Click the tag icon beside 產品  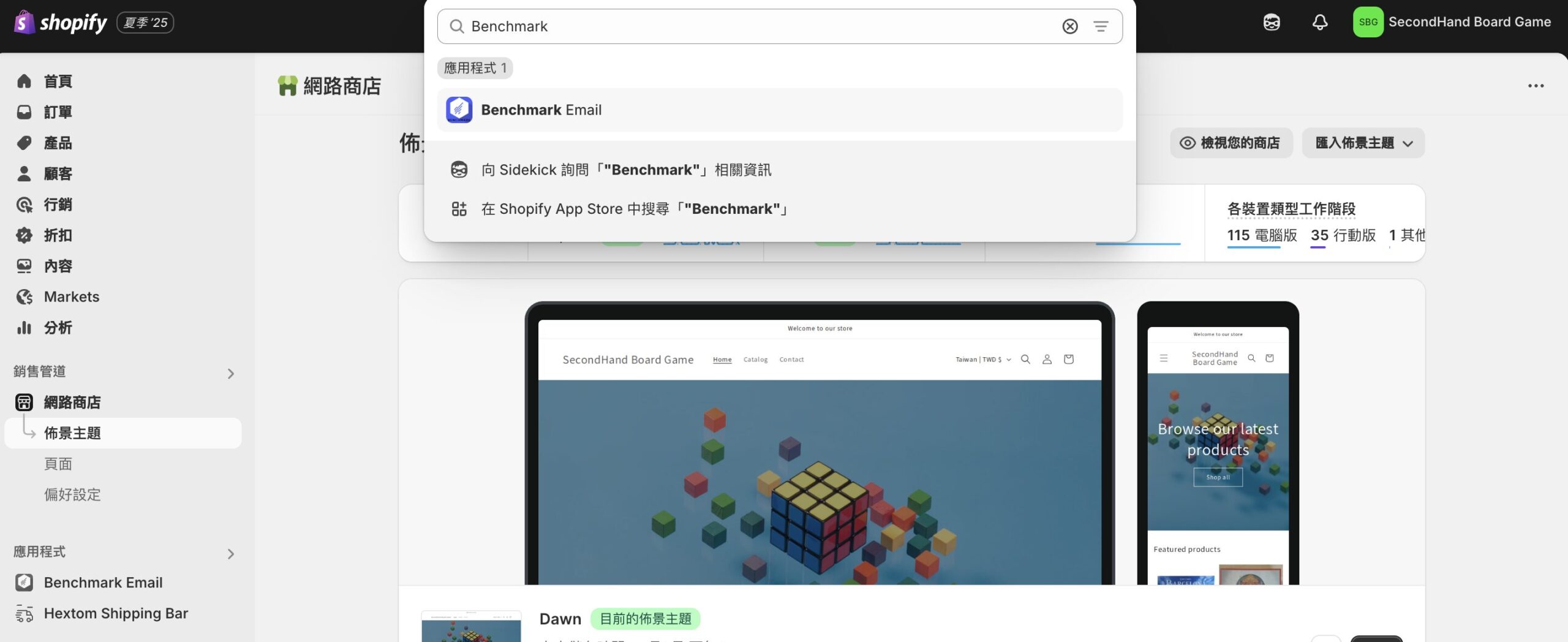24,143
